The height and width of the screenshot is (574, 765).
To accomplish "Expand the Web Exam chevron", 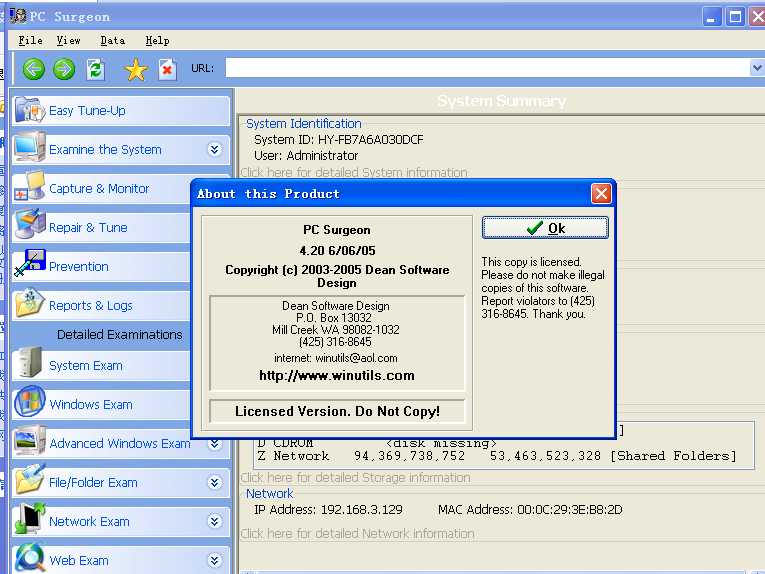I will click(215, 560).
